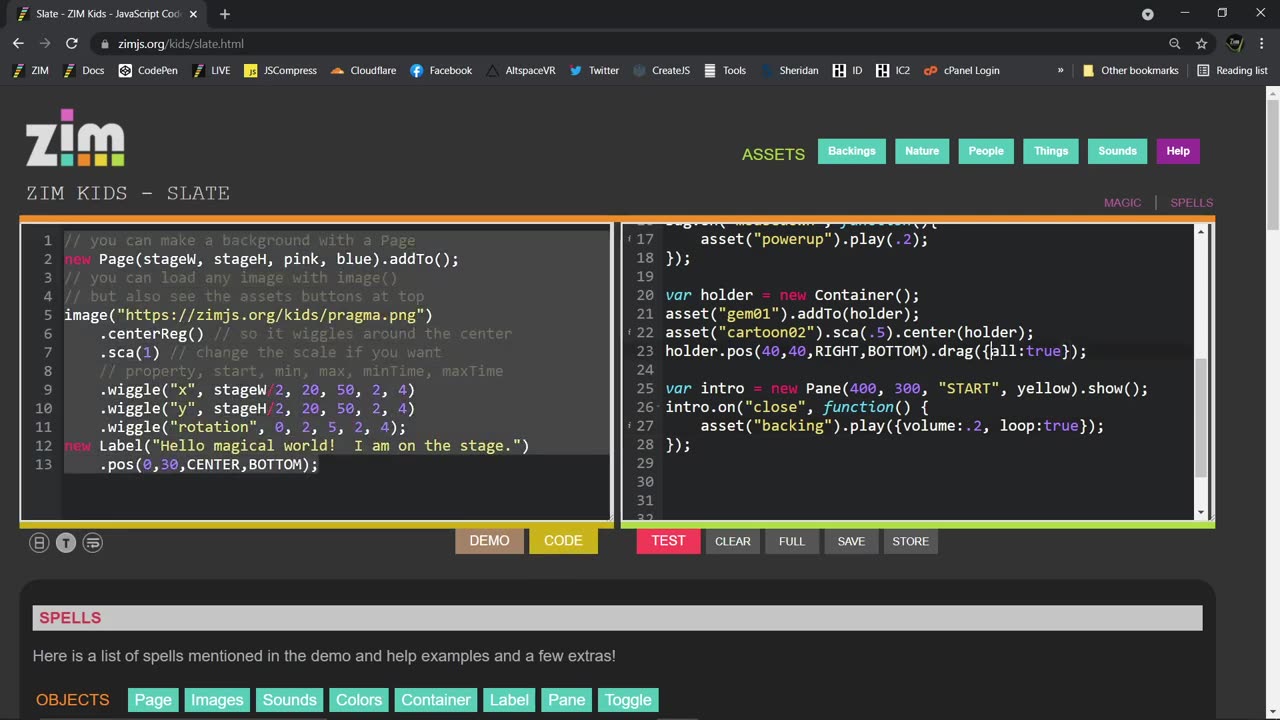This screenshot has height=720, width=1280.
Task: Open the cPanel Login bookmark
Action: click(x=961, y=71)
